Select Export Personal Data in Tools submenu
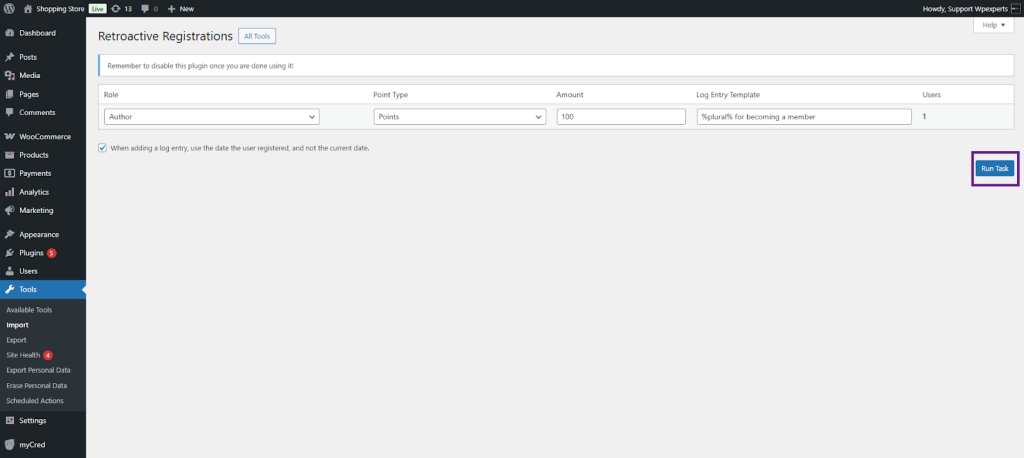This screenshot has width=1024, height=458. (x=38, y=370)
